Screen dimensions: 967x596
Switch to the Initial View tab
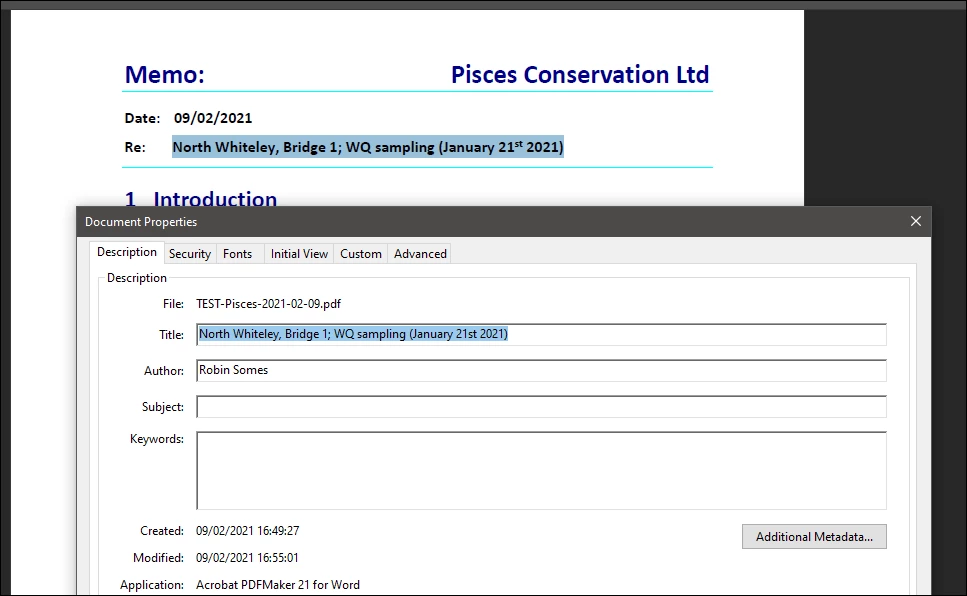click(x=299, y=254)
